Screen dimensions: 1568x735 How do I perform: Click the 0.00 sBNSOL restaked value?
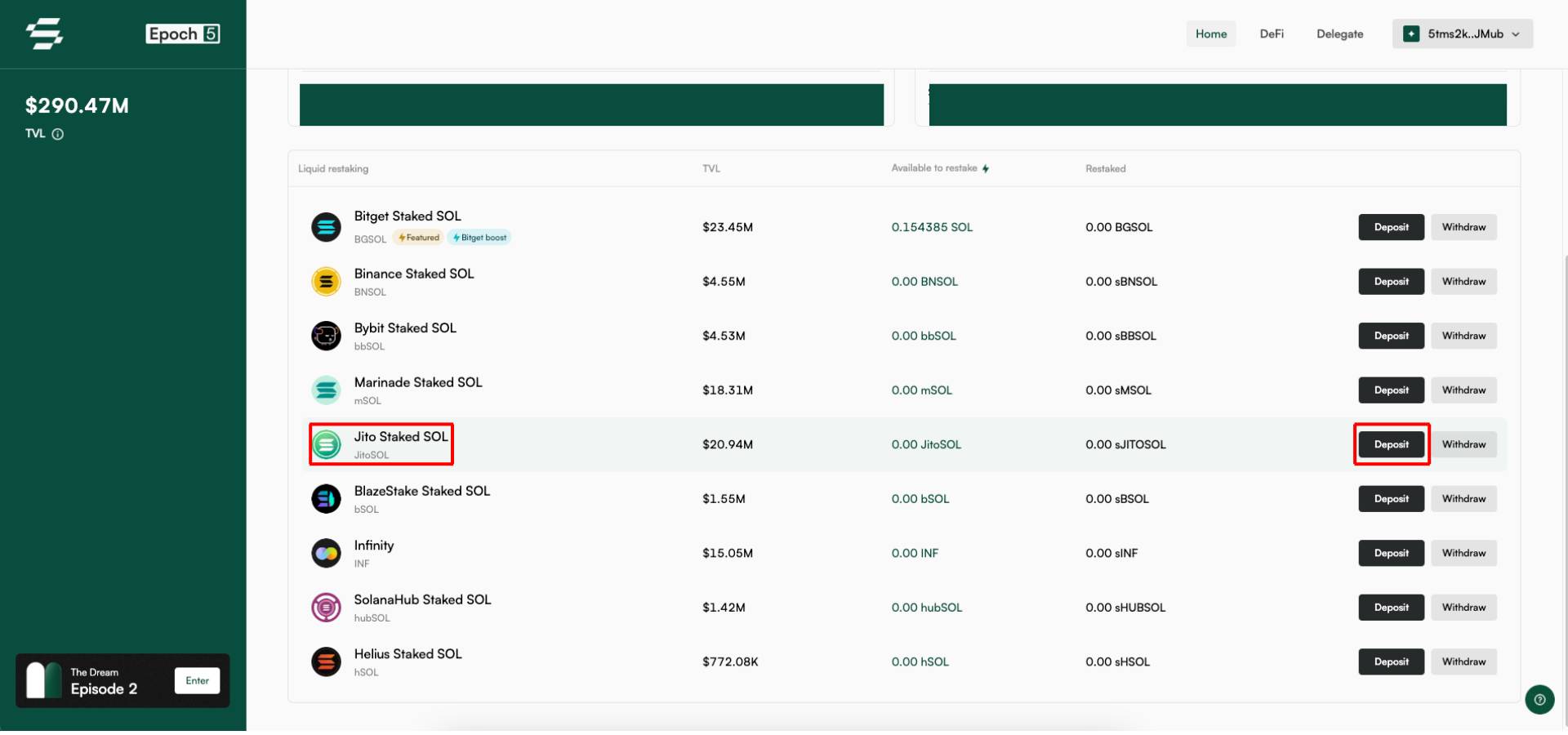(1121, 282)
